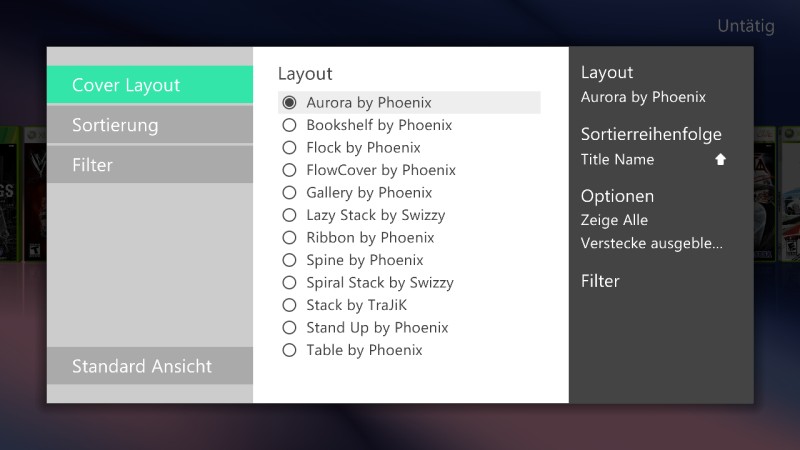Screen dimensions: 800x450
Task: Switch to the Sortierung tab
Action: pos(149,125)
